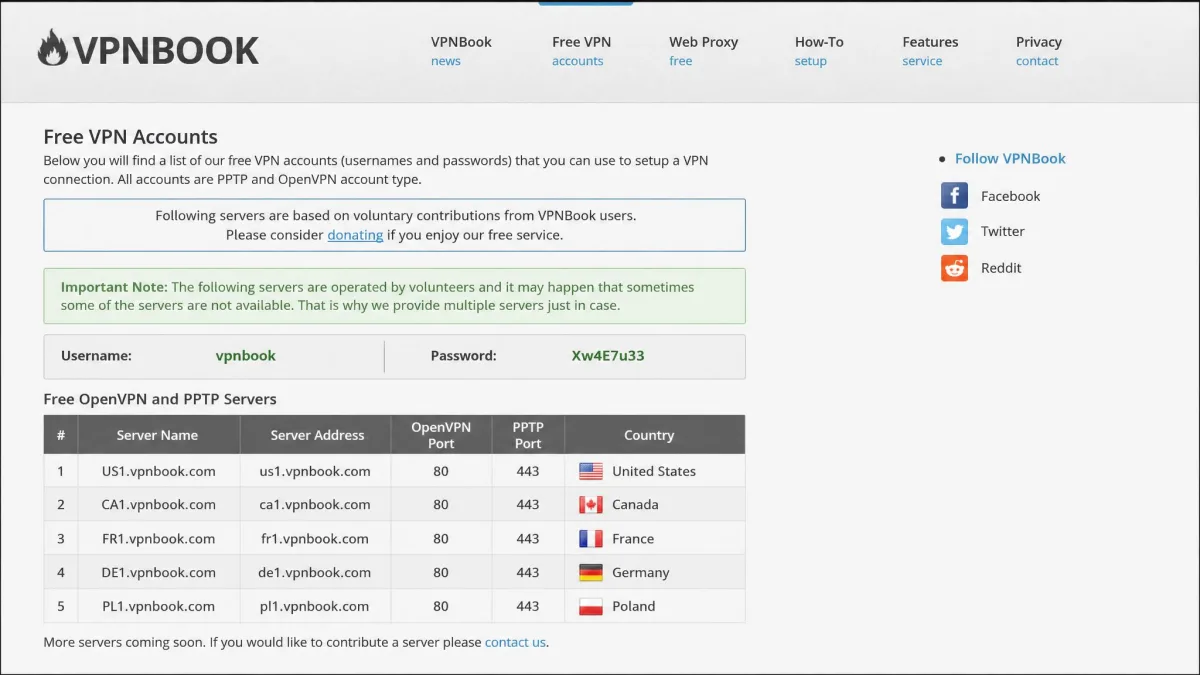
Task: Click the OpenVPN Port column header
Action: coord(441,435)
